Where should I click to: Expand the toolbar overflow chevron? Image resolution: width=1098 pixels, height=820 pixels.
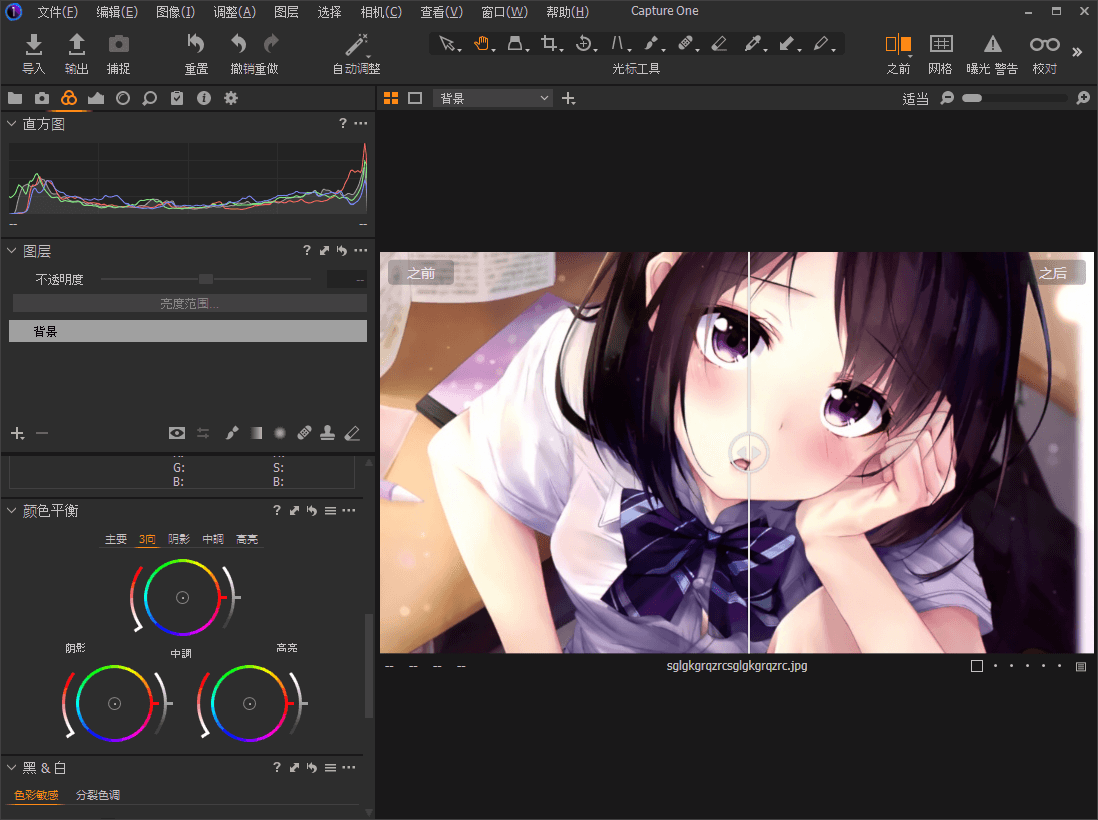coord(1077,52)
